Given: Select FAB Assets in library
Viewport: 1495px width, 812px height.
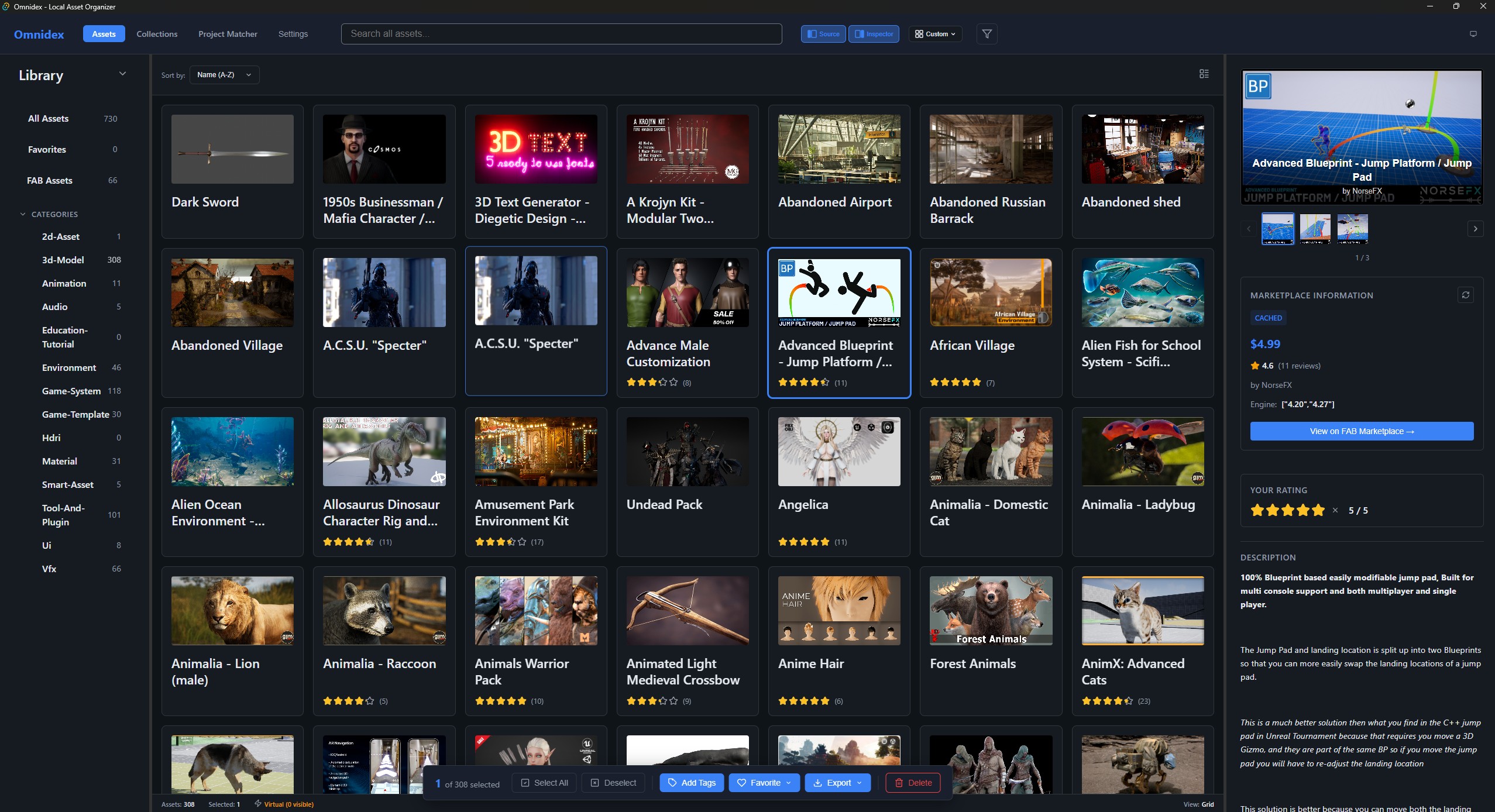Looking at the screenshot, I should pyautogui.click(x=73, y=180).
